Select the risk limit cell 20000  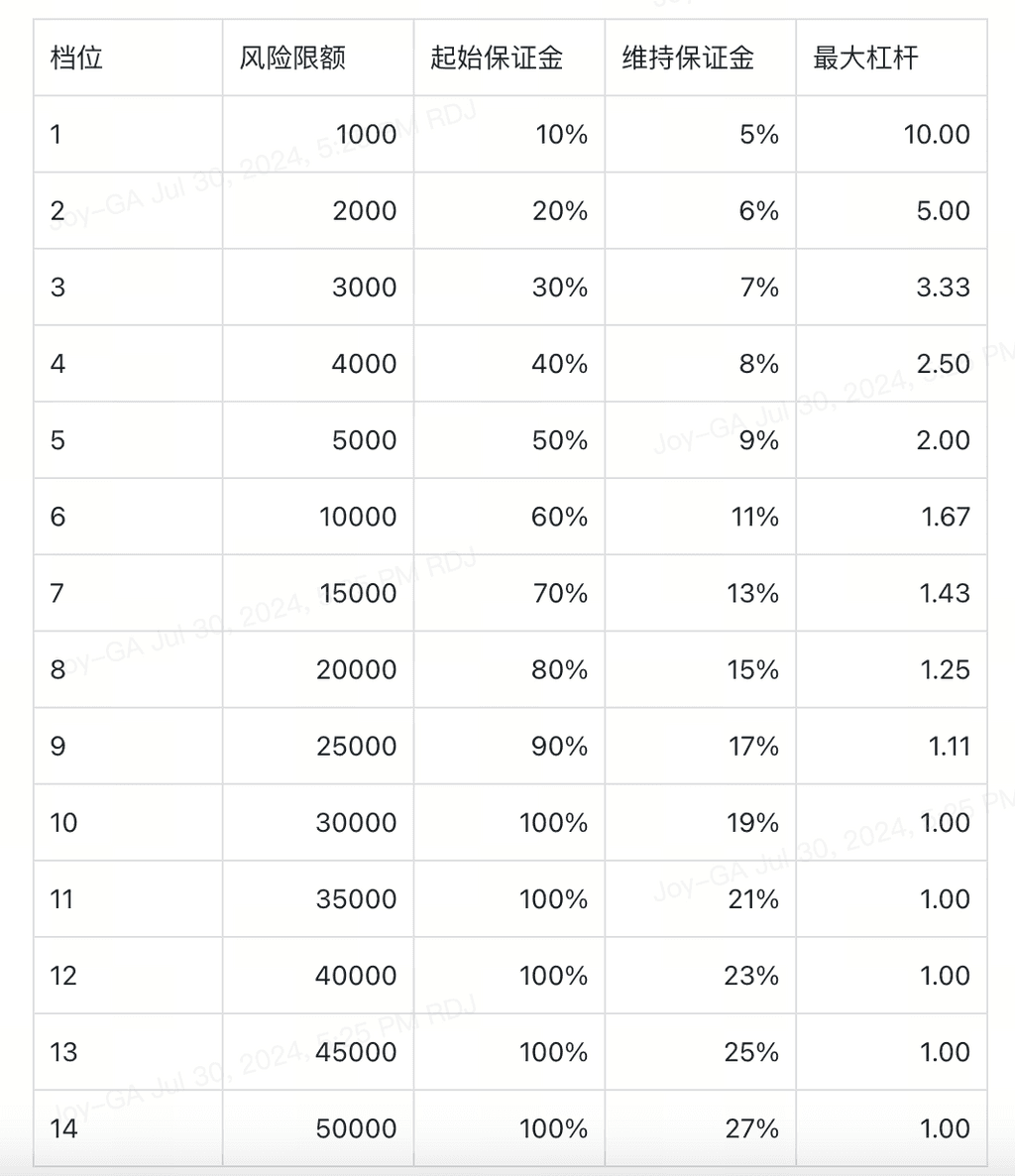pos(357,669)
